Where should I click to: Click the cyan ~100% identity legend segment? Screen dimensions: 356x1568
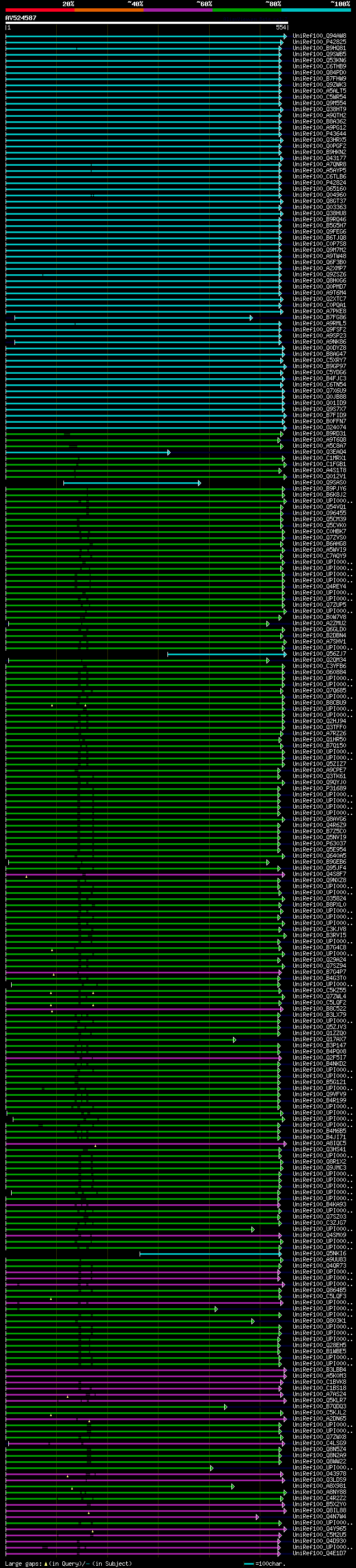tap(317, 10)
